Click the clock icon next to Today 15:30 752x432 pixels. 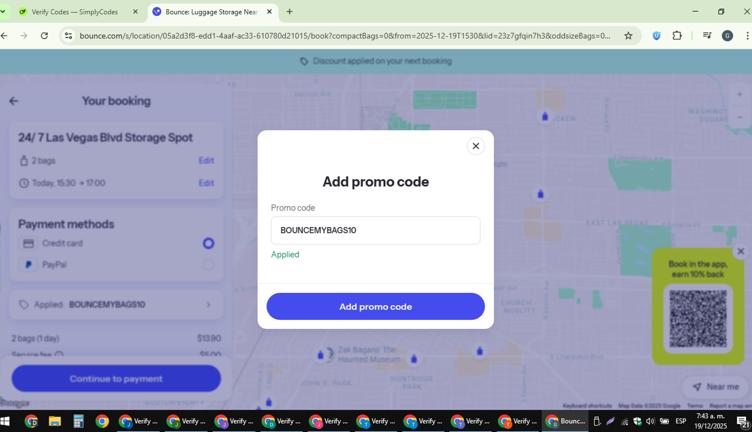coord(24,183)
